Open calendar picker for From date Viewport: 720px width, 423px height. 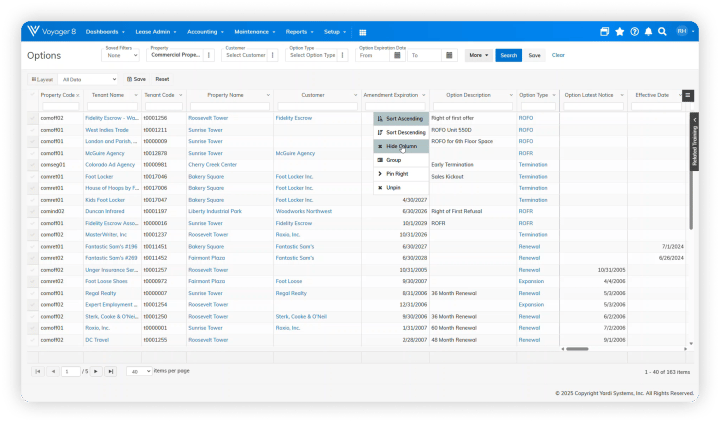[x=398, y=55]
